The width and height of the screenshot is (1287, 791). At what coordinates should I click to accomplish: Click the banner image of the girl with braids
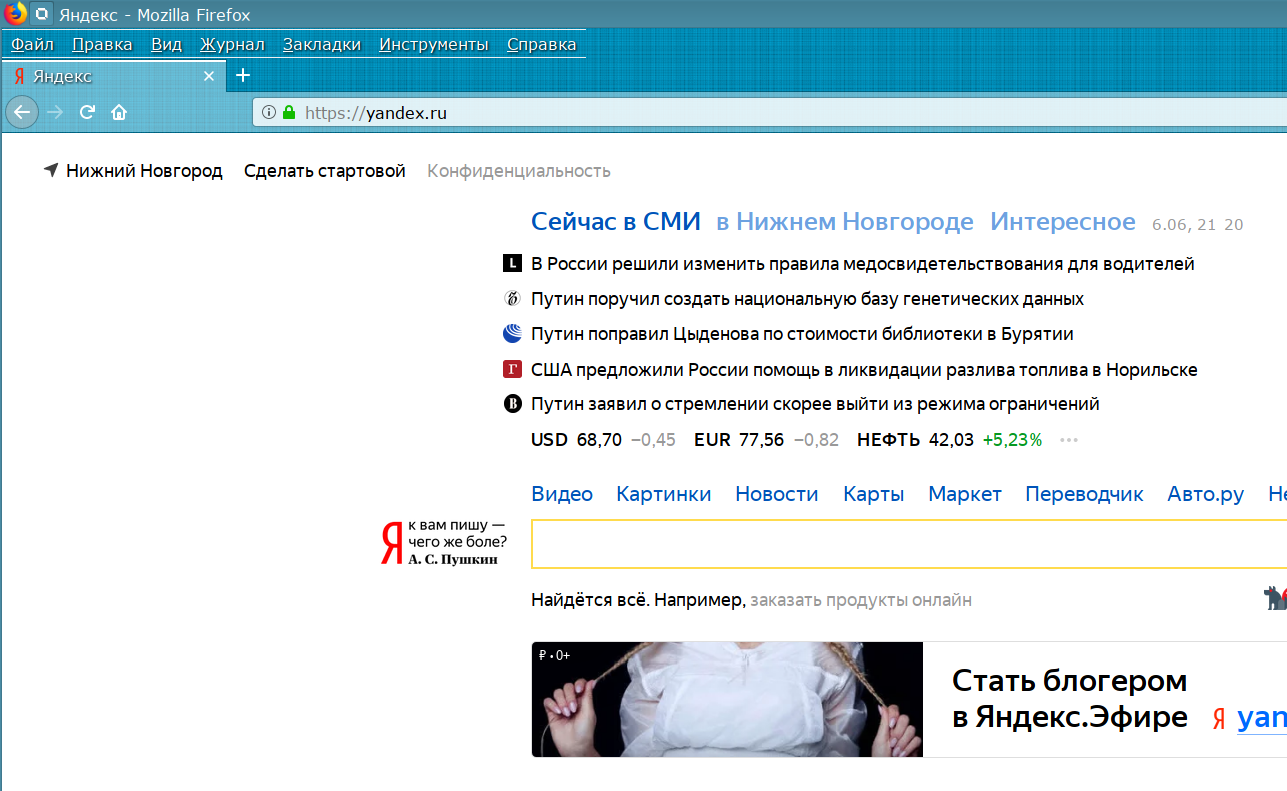point(727,699)
